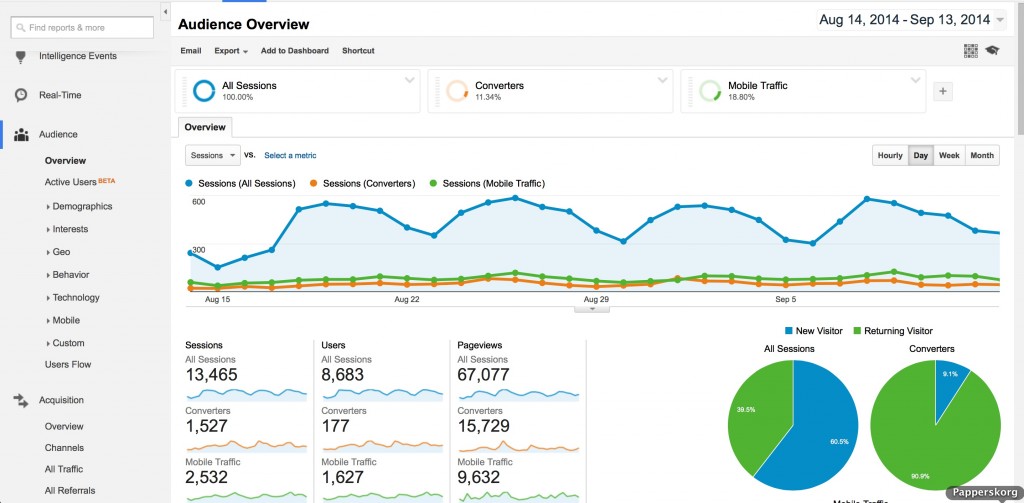Click the 8,683 users value
This screenshot has width=1024, height=503.
click(x=343, y=375)
